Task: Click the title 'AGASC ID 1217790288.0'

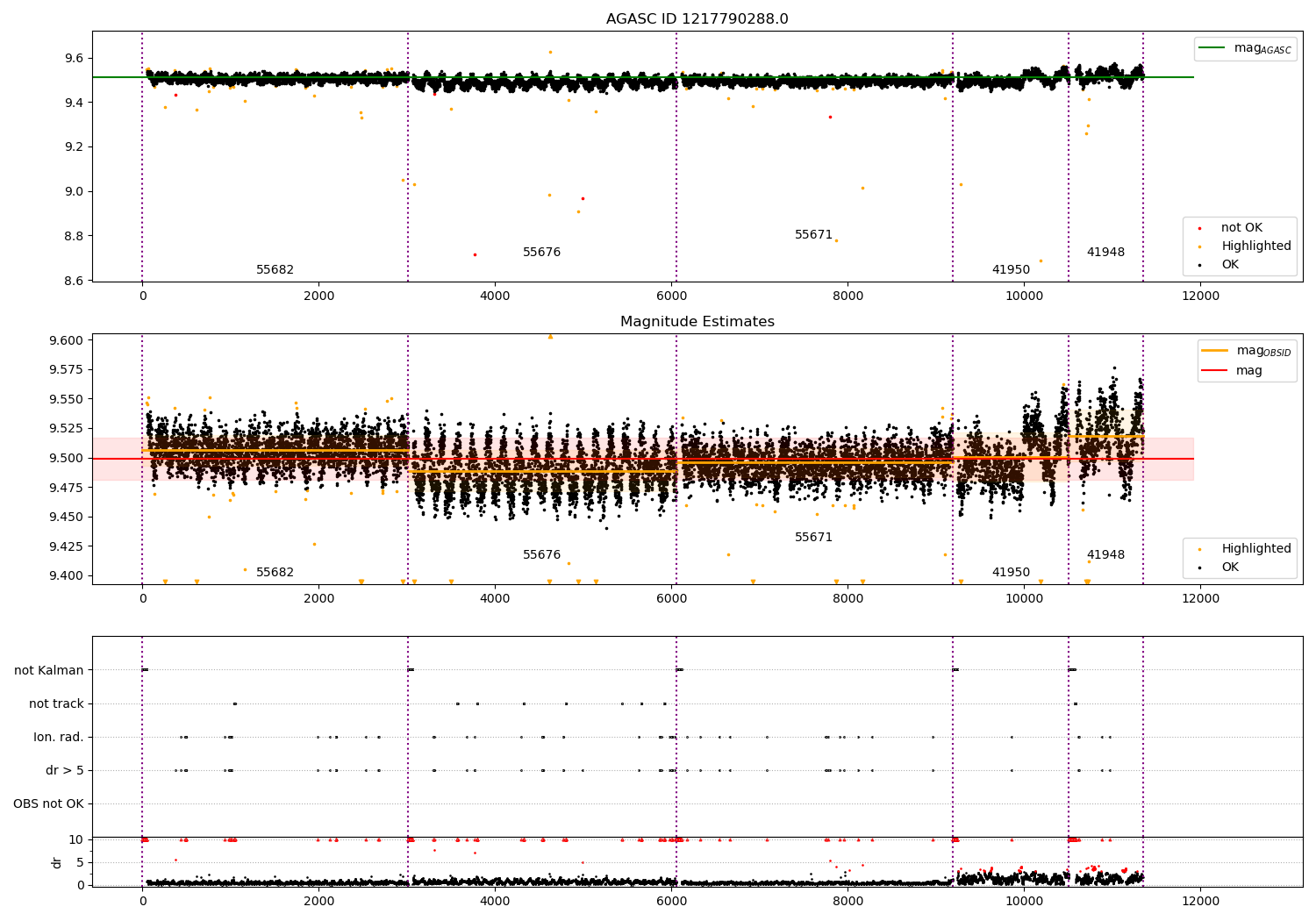Action: tap(697, 19)
